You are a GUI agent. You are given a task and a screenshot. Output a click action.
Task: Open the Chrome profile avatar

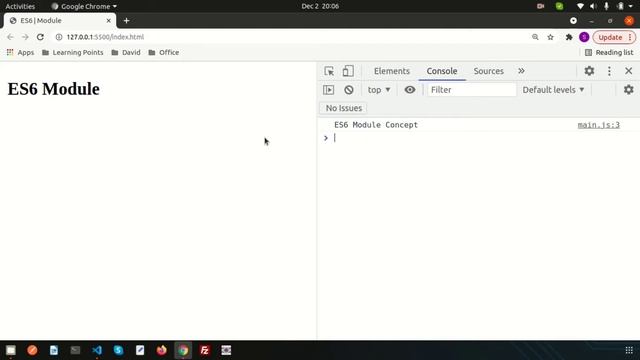pos(584,37)
